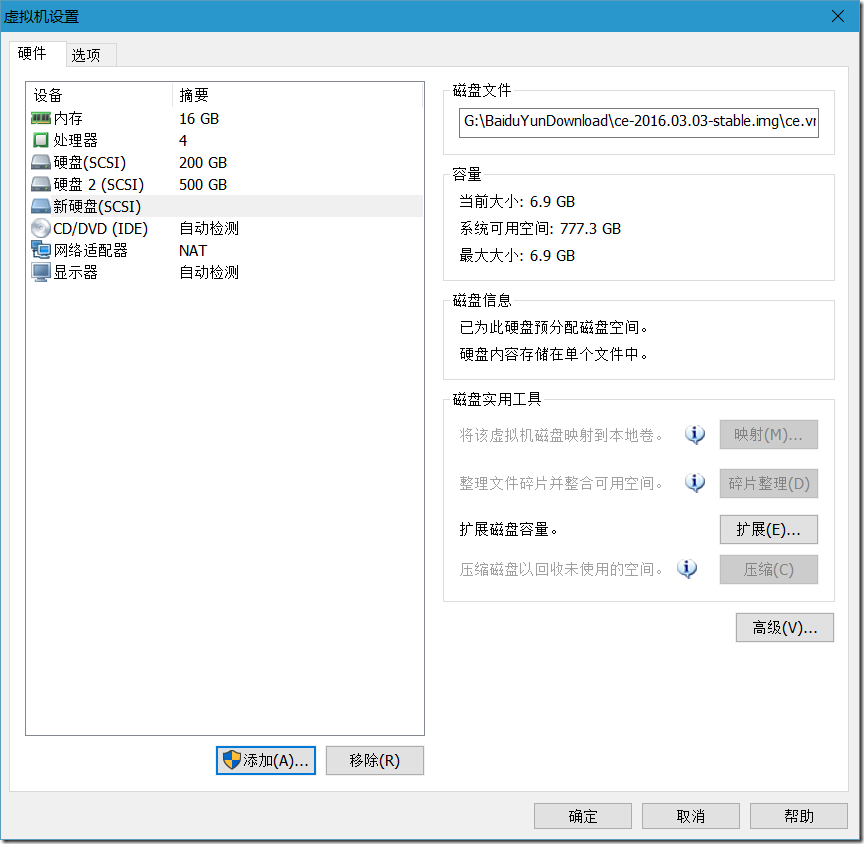Click the 500 GB summary value
Viewport: 864px width, 844px height.
click(x=203, y=185)
